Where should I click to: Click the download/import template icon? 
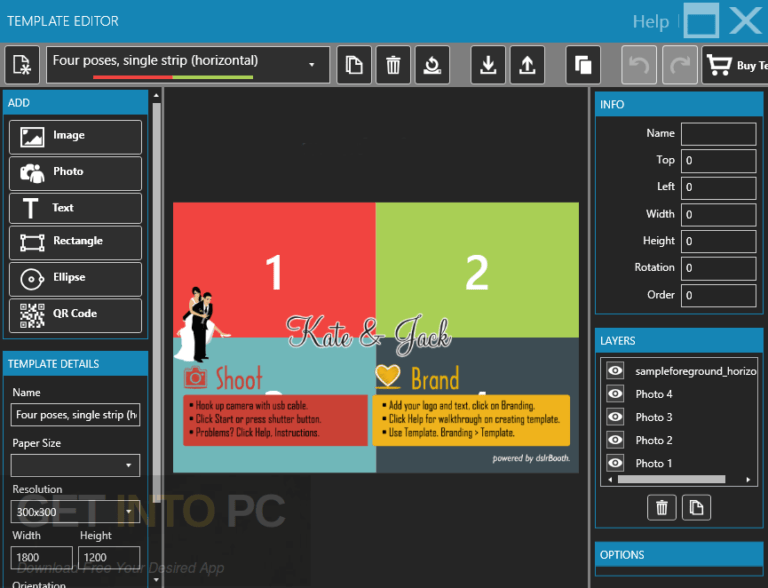click(488, 65)
